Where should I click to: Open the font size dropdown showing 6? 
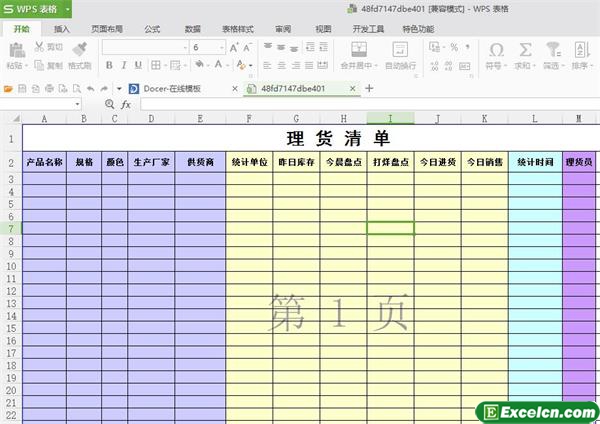pyautogui.click(x=222, y=47)
